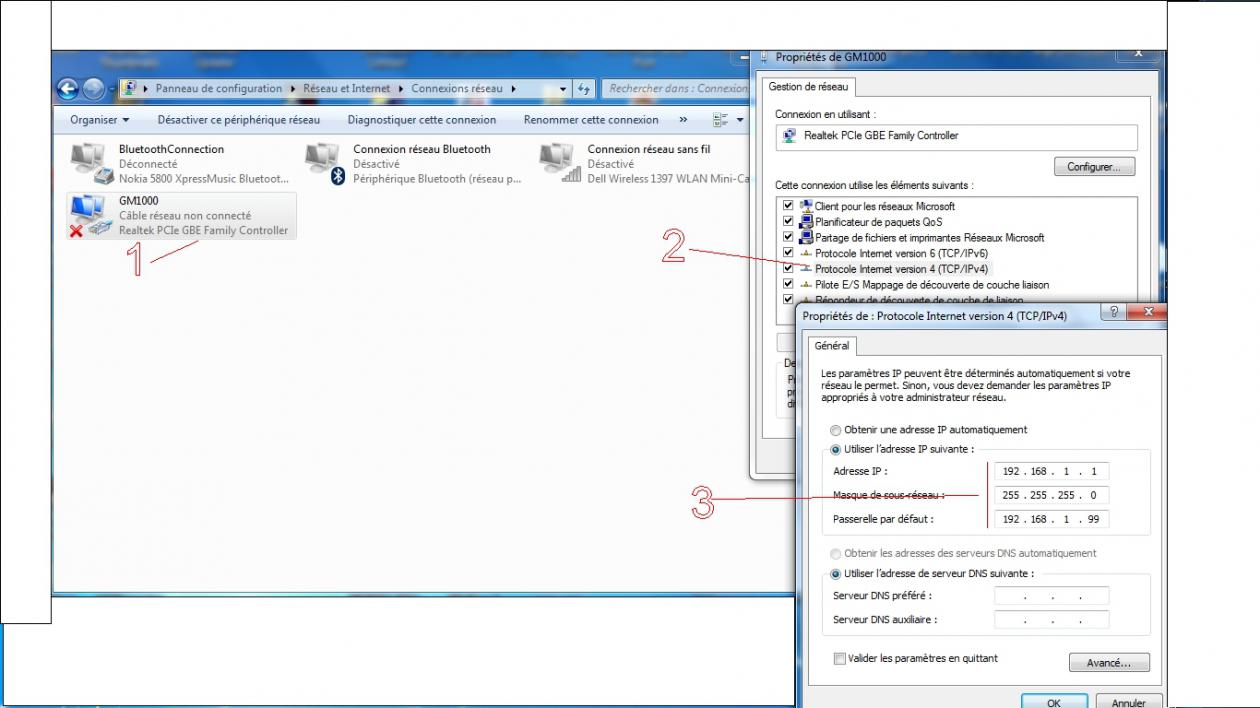Toggle Protocole Internet version 4 checkbox
The image size is (1260, 708).
pyautogui.click(x=788, y=269)
